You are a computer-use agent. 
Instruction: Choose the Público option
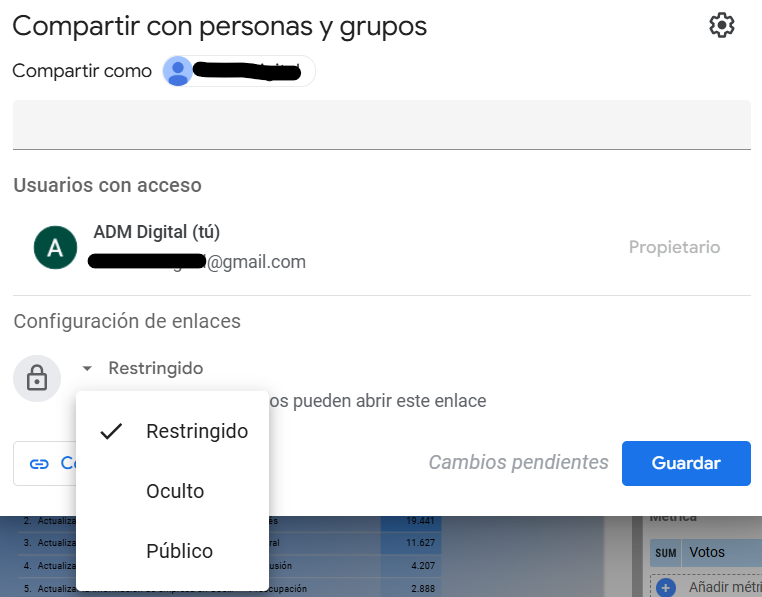click(x=173, y=551)
